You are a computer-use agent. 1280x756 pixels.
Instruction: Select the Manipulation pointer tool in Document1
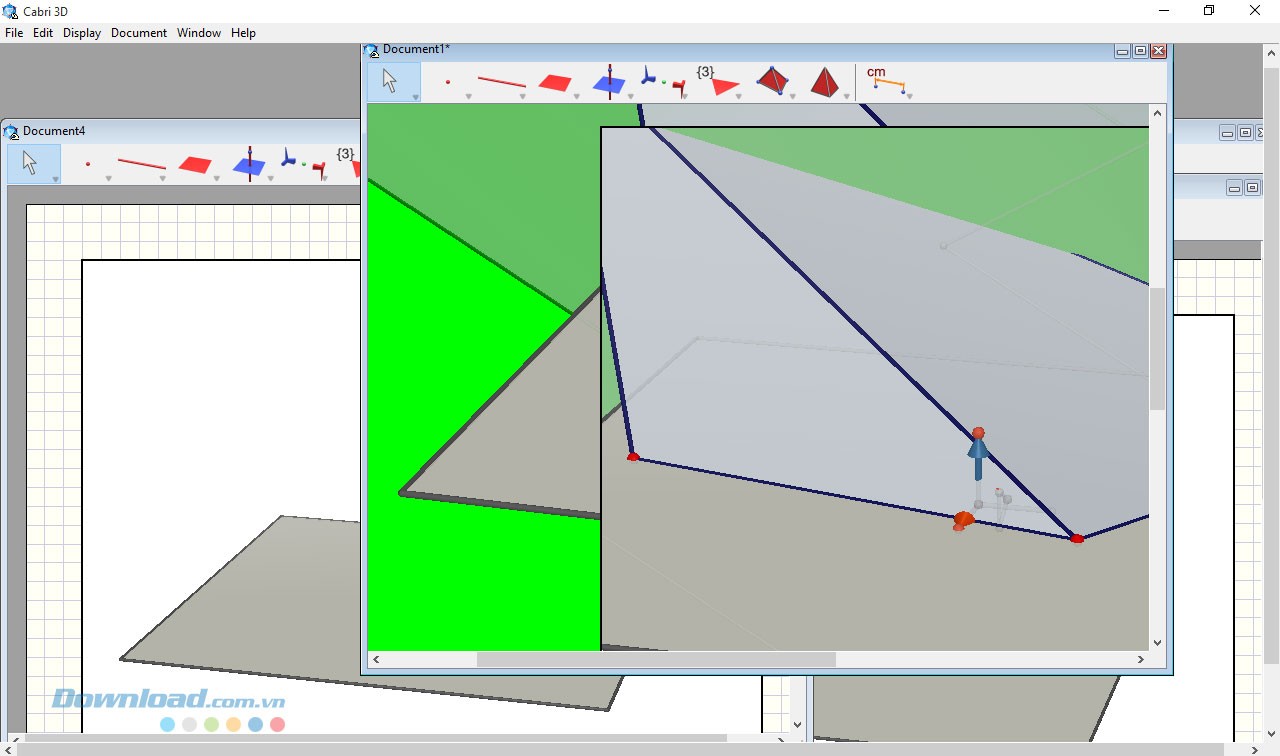tap(391, 81)
